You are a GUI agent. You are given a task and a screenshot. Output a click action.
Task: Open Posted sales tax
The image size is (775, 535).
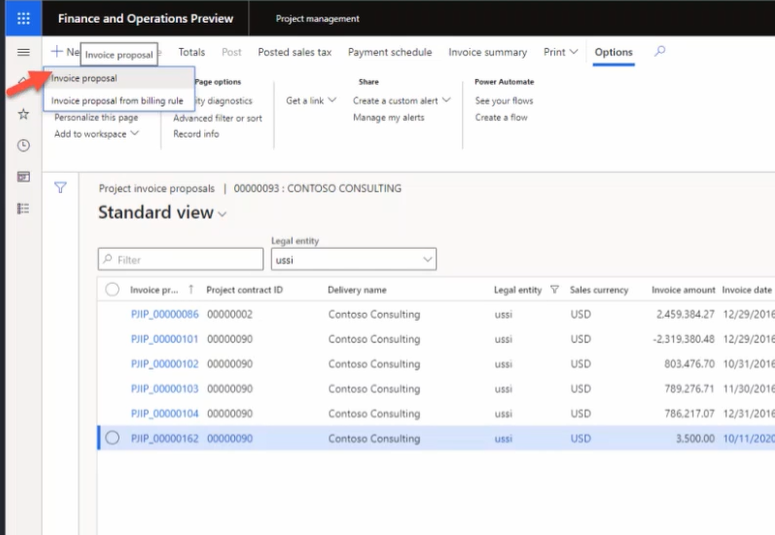[295, 52]
